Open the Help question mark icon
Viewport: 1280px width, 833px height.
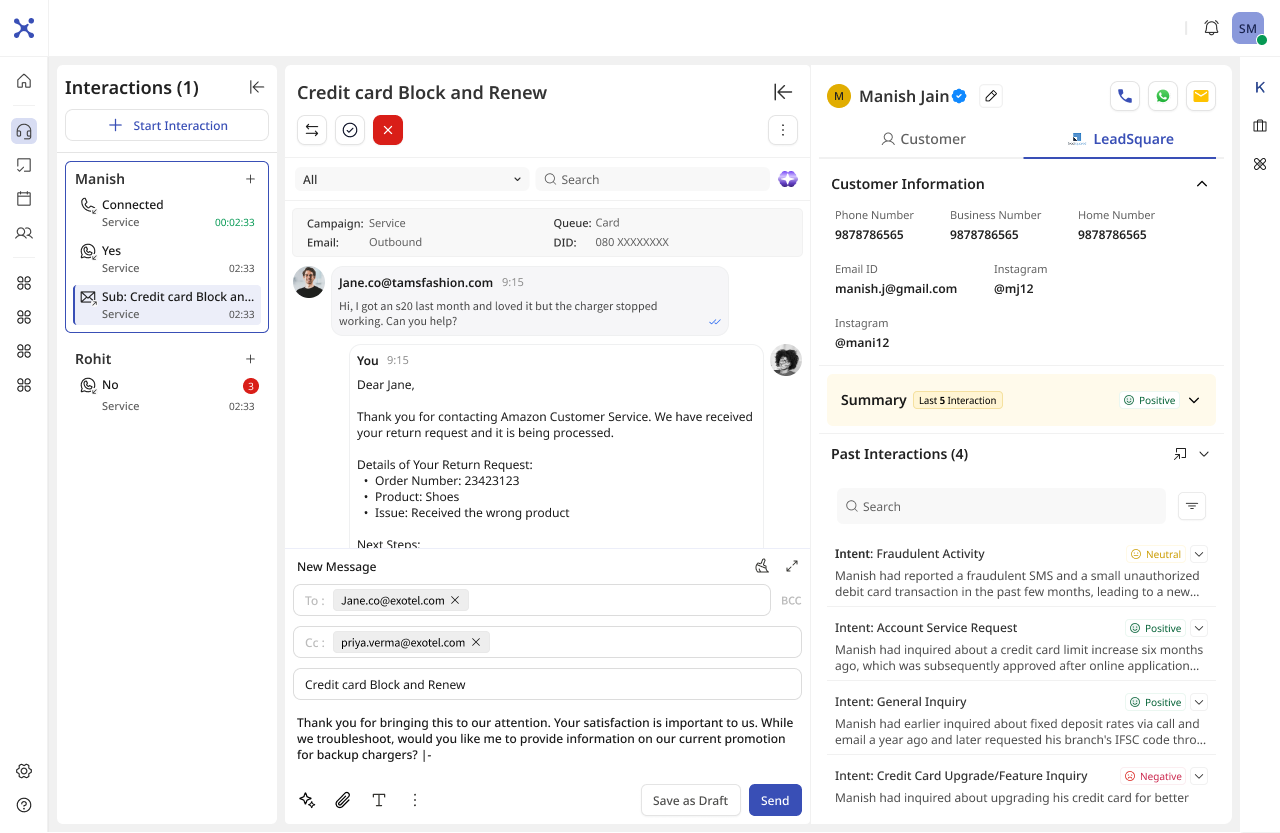tap(24, 805)
